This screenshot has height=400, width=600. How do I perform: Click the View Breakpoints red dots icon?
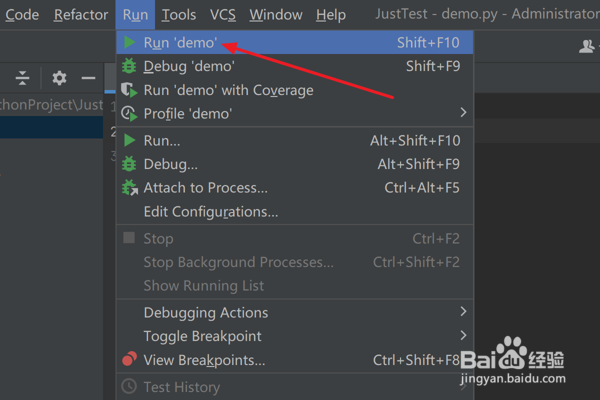(128, 360)
